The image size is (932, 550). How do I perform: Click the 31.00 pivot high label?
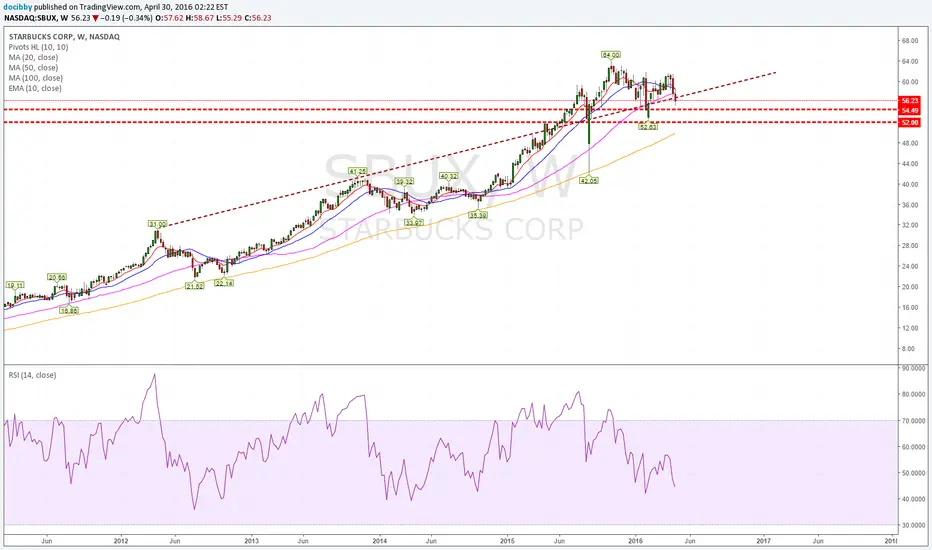click(x=158, y=224)
